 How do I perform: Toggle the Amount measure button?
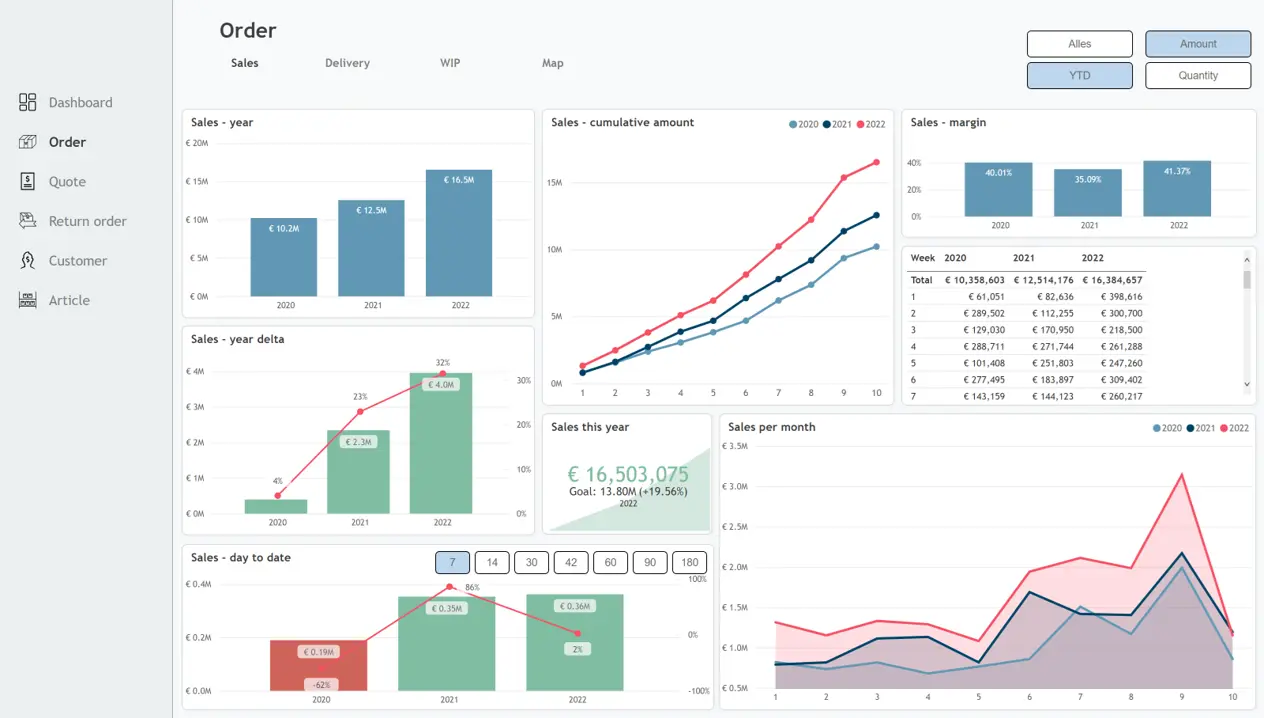point(1198,44)
